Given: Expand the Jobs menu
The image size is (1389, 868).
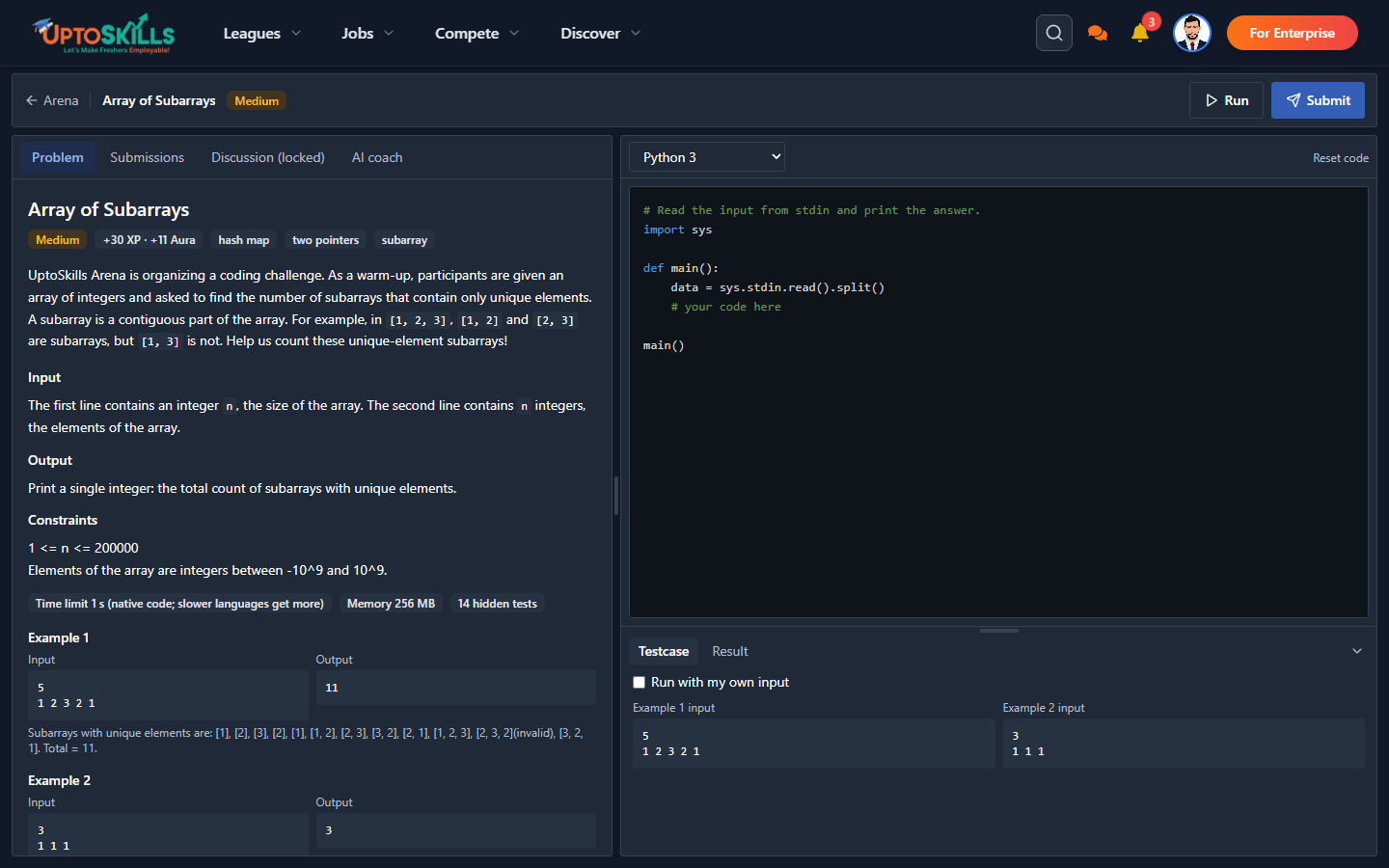Looking at the screenshot, I should (368, 33).
